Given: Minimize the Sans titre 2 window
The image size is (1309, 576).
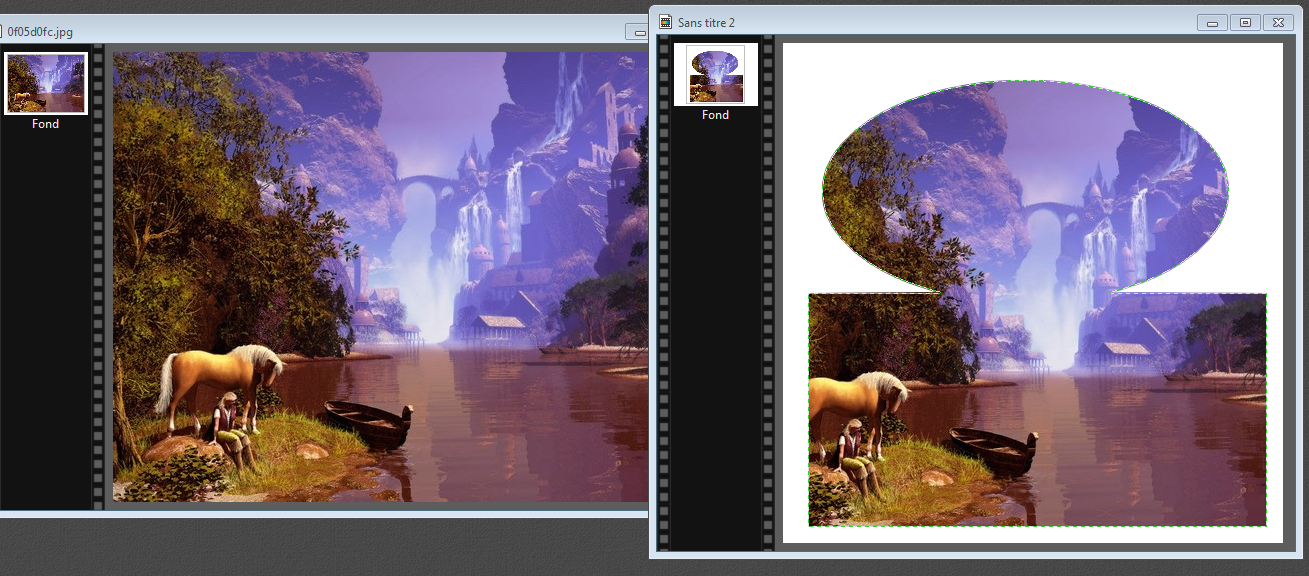Looking at the screenshot, I should pos(1212,22).
